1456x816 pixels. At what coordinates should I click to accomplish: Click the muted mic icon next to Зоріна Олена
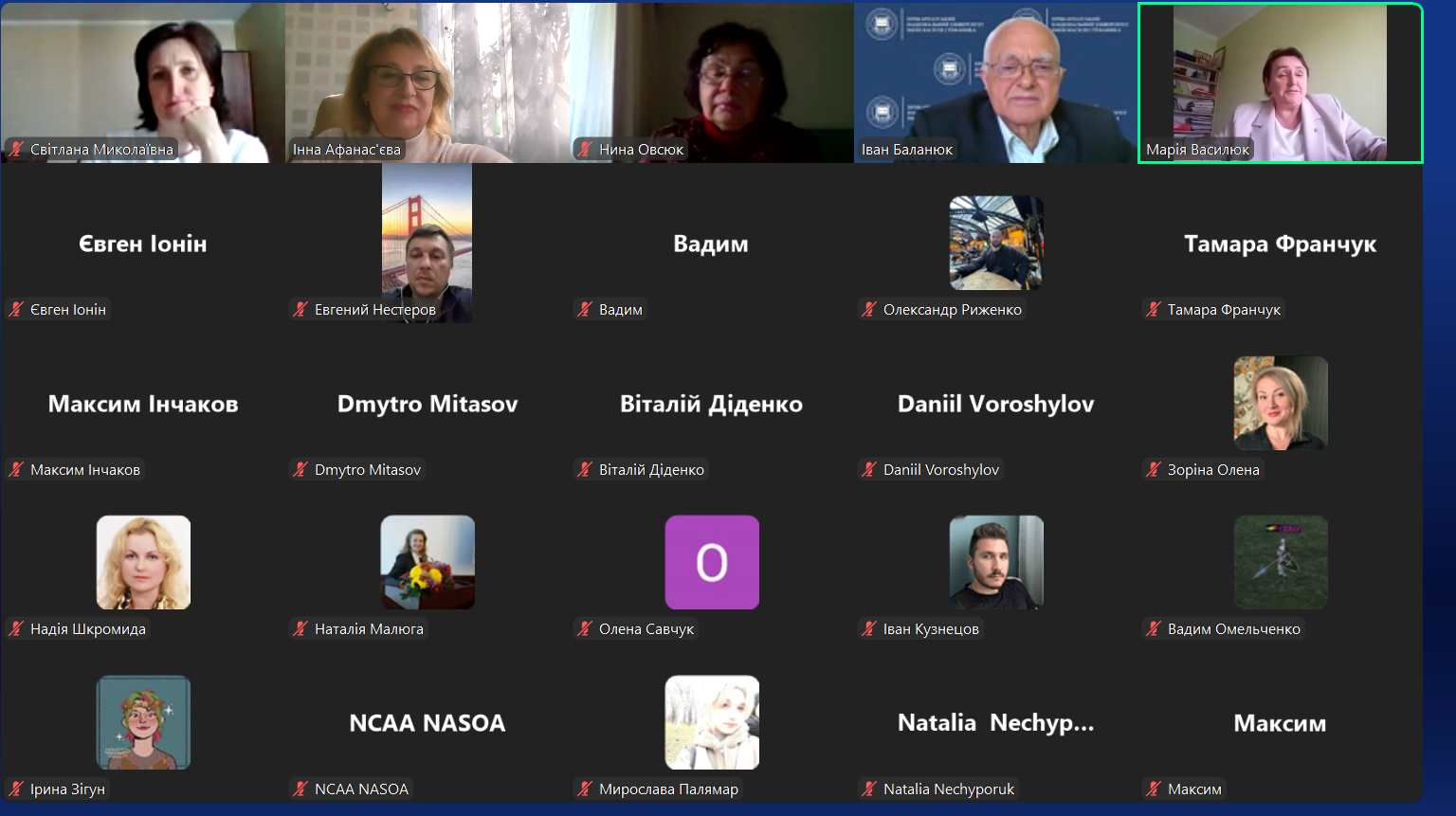[x=1154, y=469]
